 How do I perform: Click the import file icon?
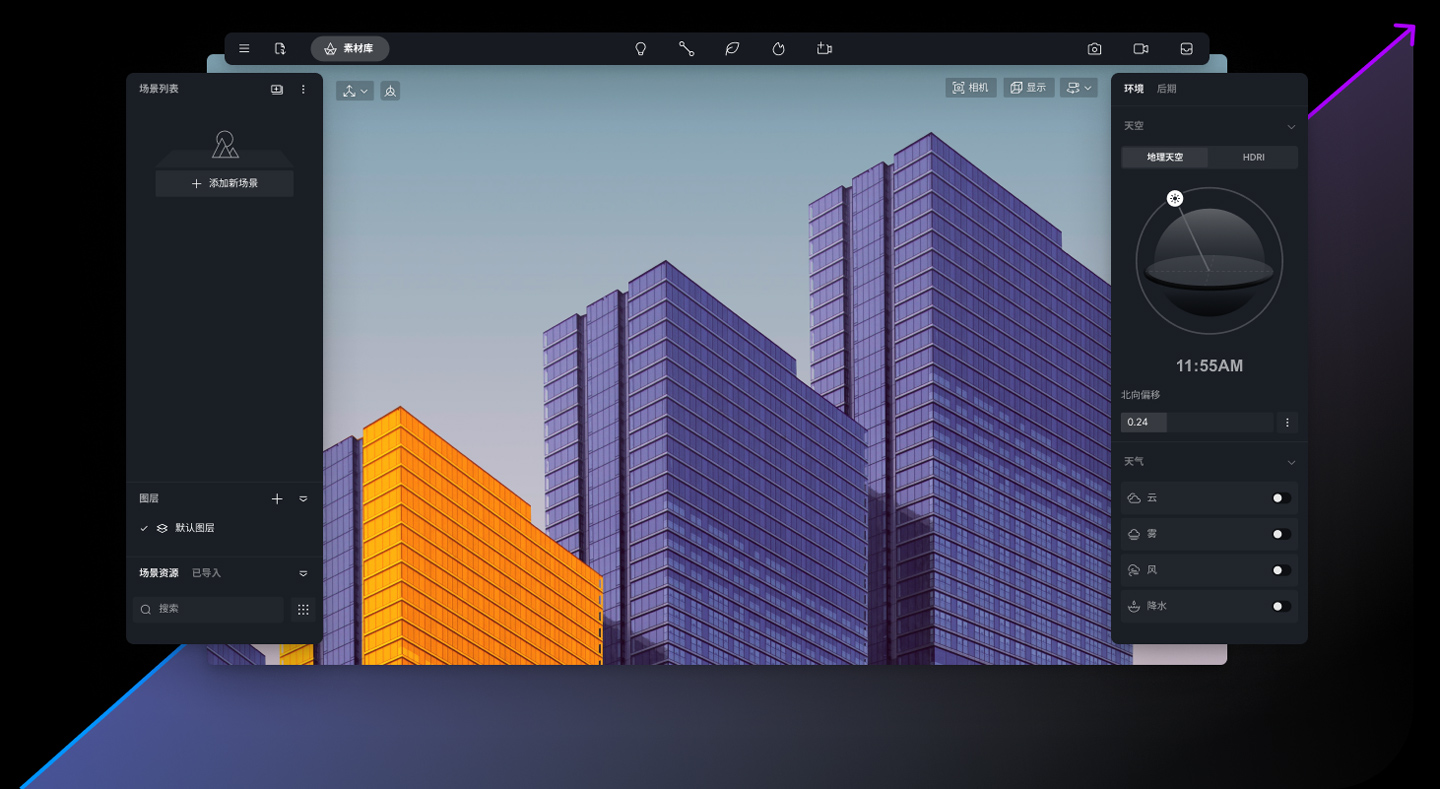280,49
